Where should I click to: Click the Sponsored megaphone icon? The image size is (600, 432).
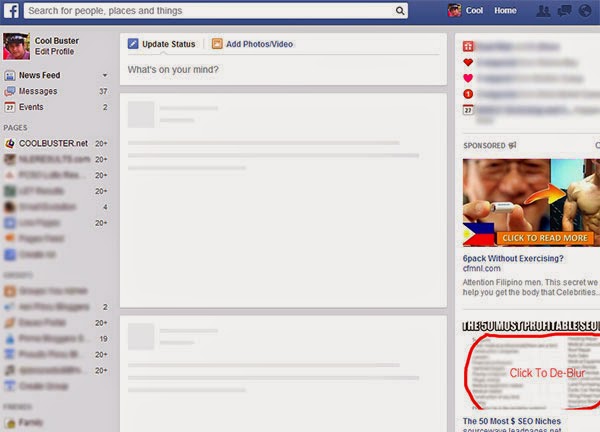click(512, 145)
